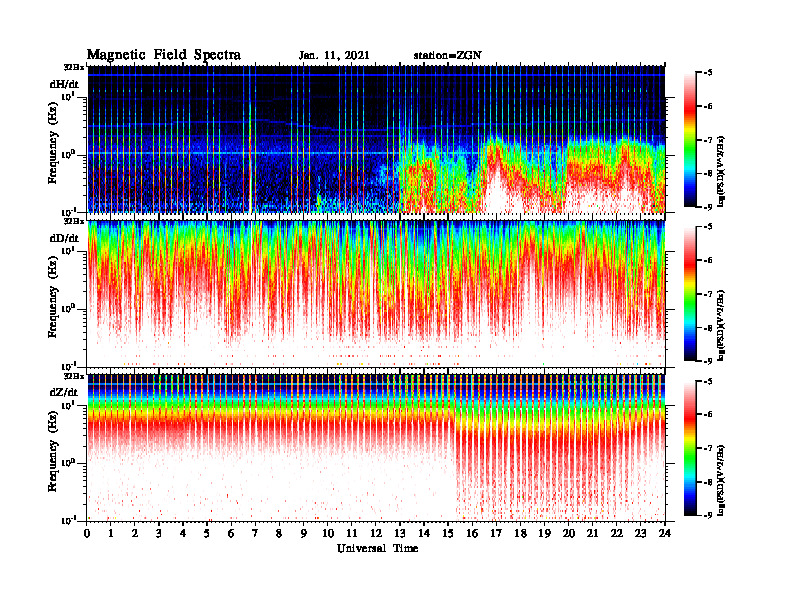Select hour 24 on the Universal Time axis
The image size is (792, 612).
(x=665, y=534)
